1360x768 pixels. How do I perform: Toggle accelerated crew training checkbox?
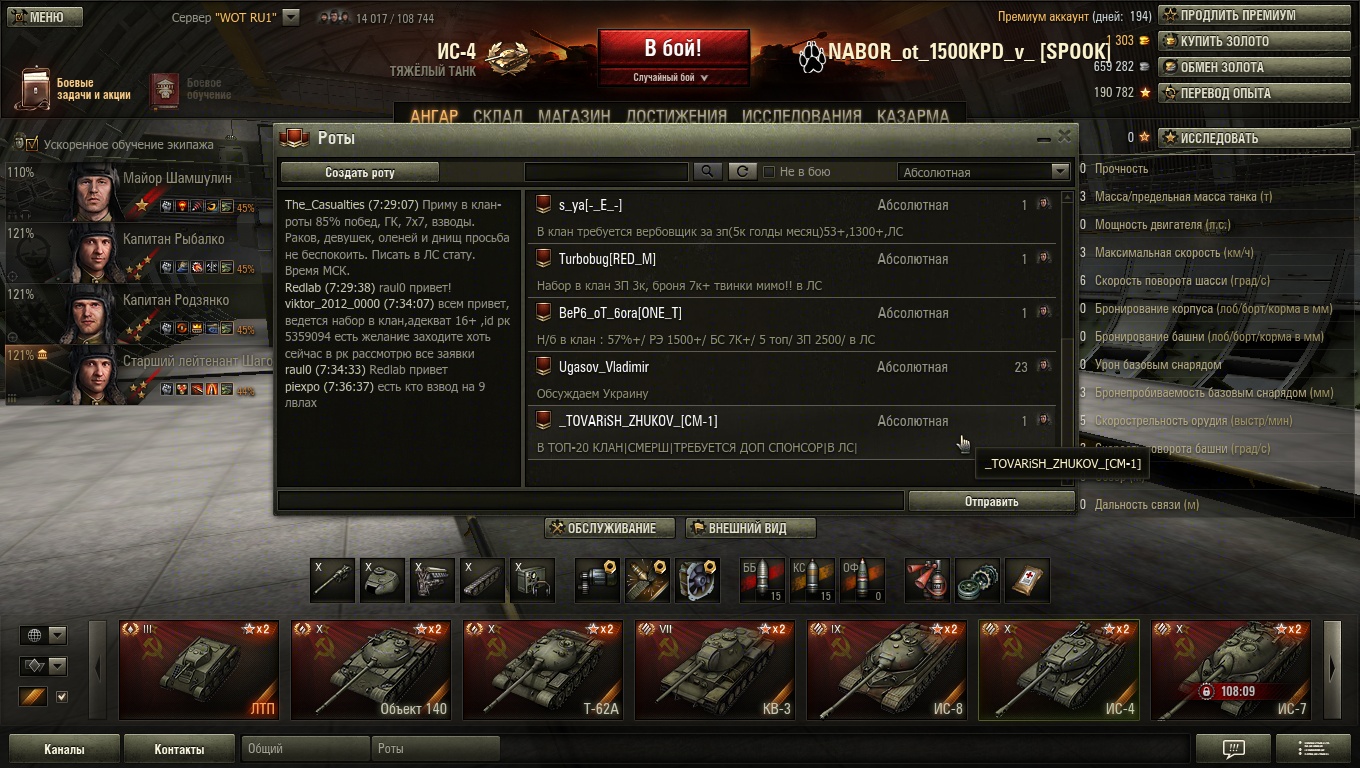coord(32,144)
